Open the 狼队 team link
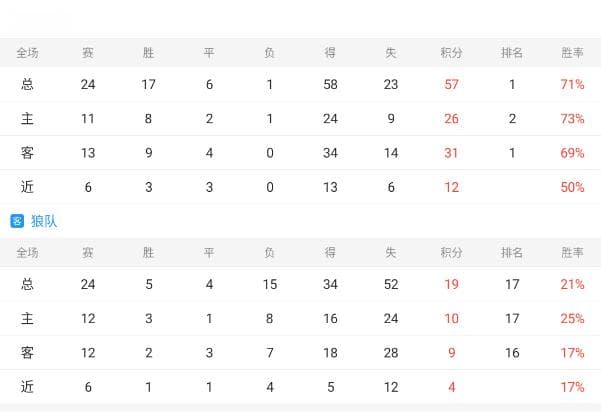This screenshot has height=412, width=601. click(44, 221)
